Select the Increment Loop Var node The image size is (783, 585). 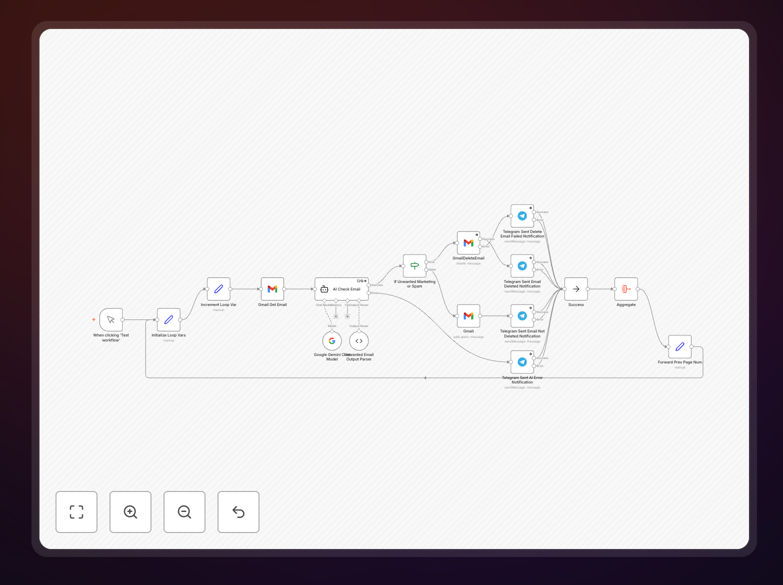coord(219,289)
